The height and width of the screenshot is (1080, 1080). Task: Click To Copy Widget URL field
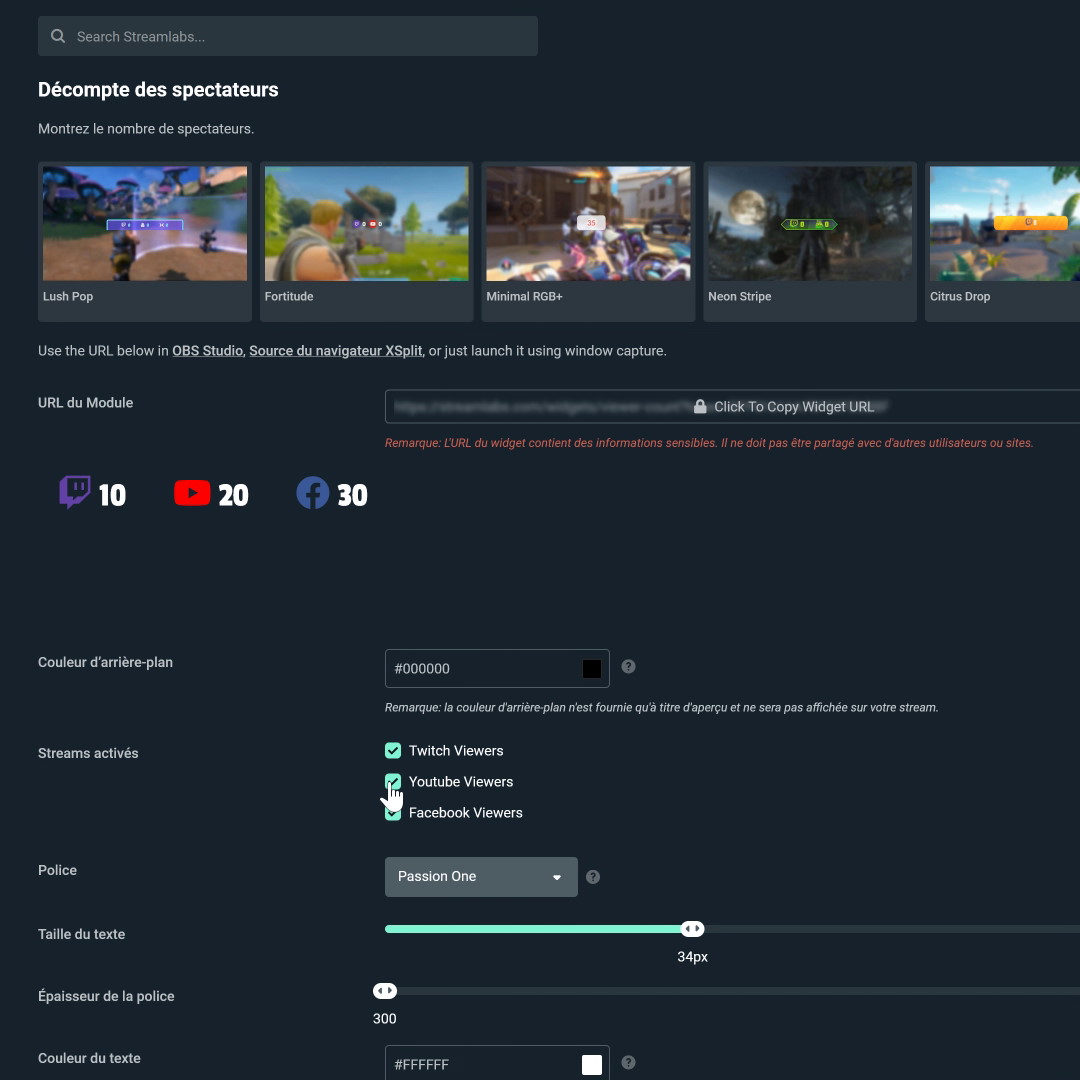click(x=732, y=406)
